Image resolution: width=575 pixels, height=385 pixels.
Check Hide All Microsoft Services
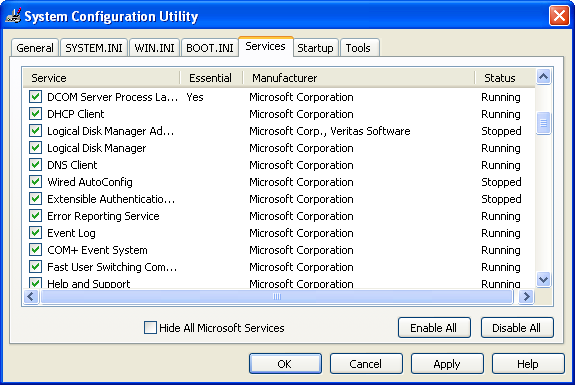tap(150, 327)
